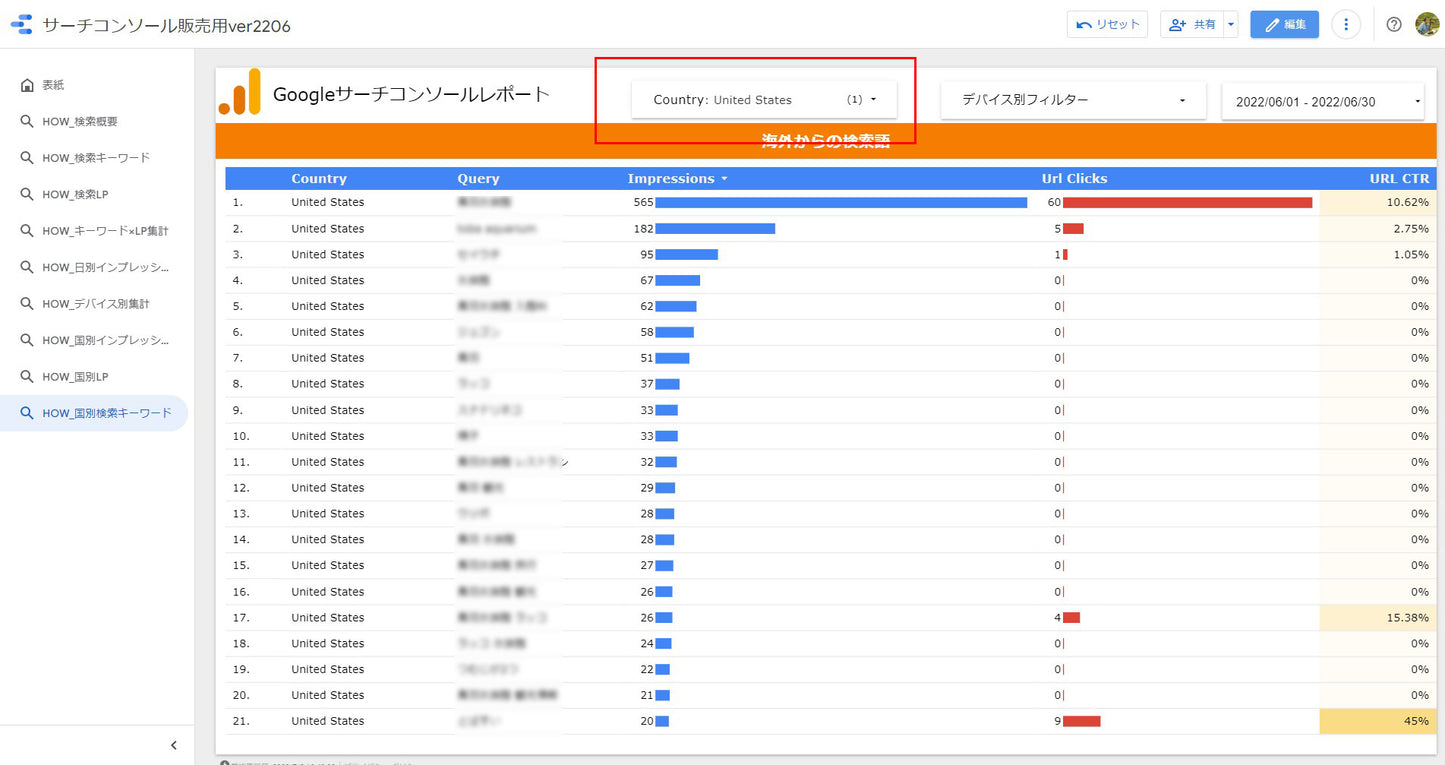Viewport: 1445px width, 765px height.
Task: Click the リセット button
Action: [1107, 24]
